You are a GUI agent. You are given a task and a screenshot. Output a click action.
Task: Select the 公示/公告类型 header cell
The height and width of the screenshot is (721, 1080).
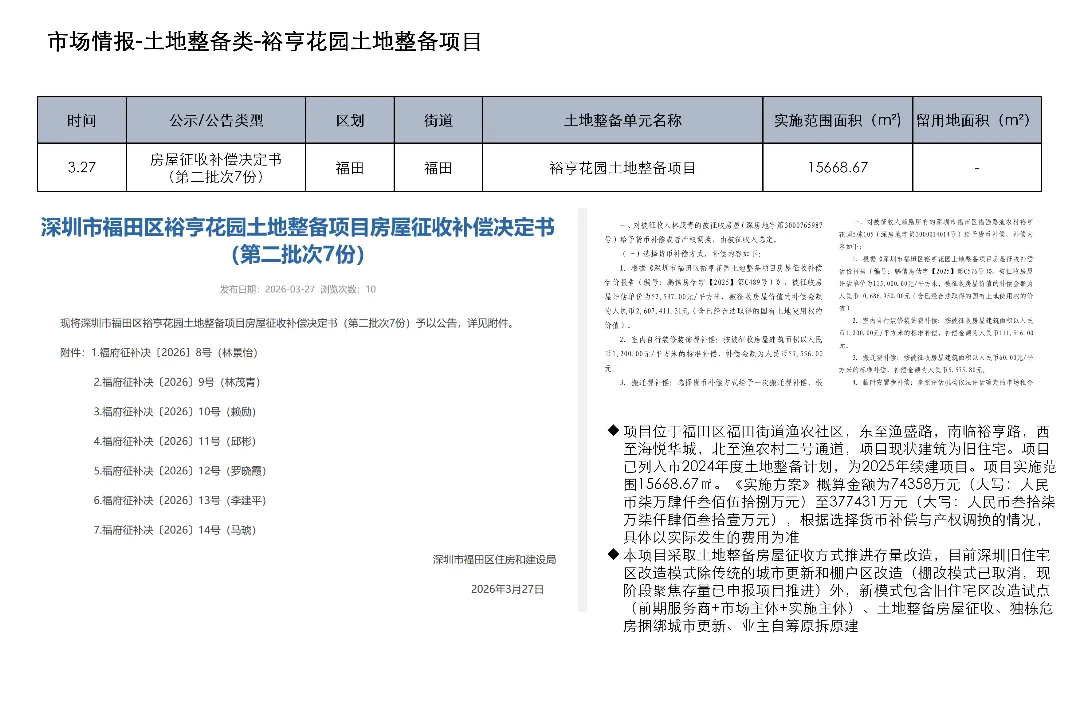tap(216, 121)
